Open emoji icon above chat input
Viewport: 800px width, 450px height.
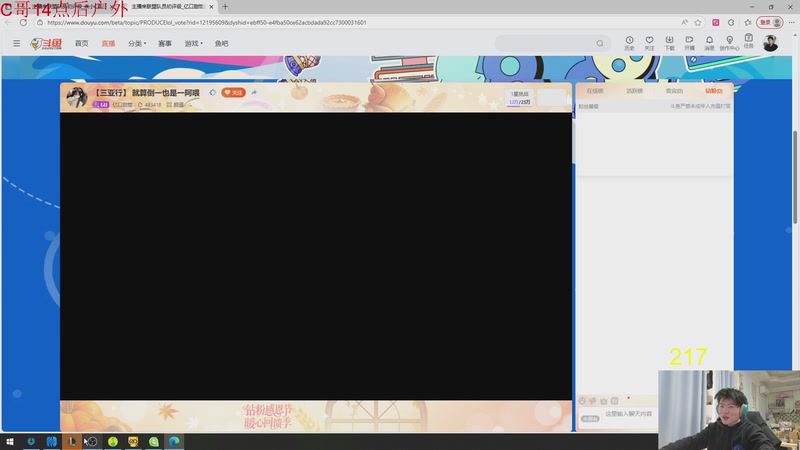click(x=582, y=401)
